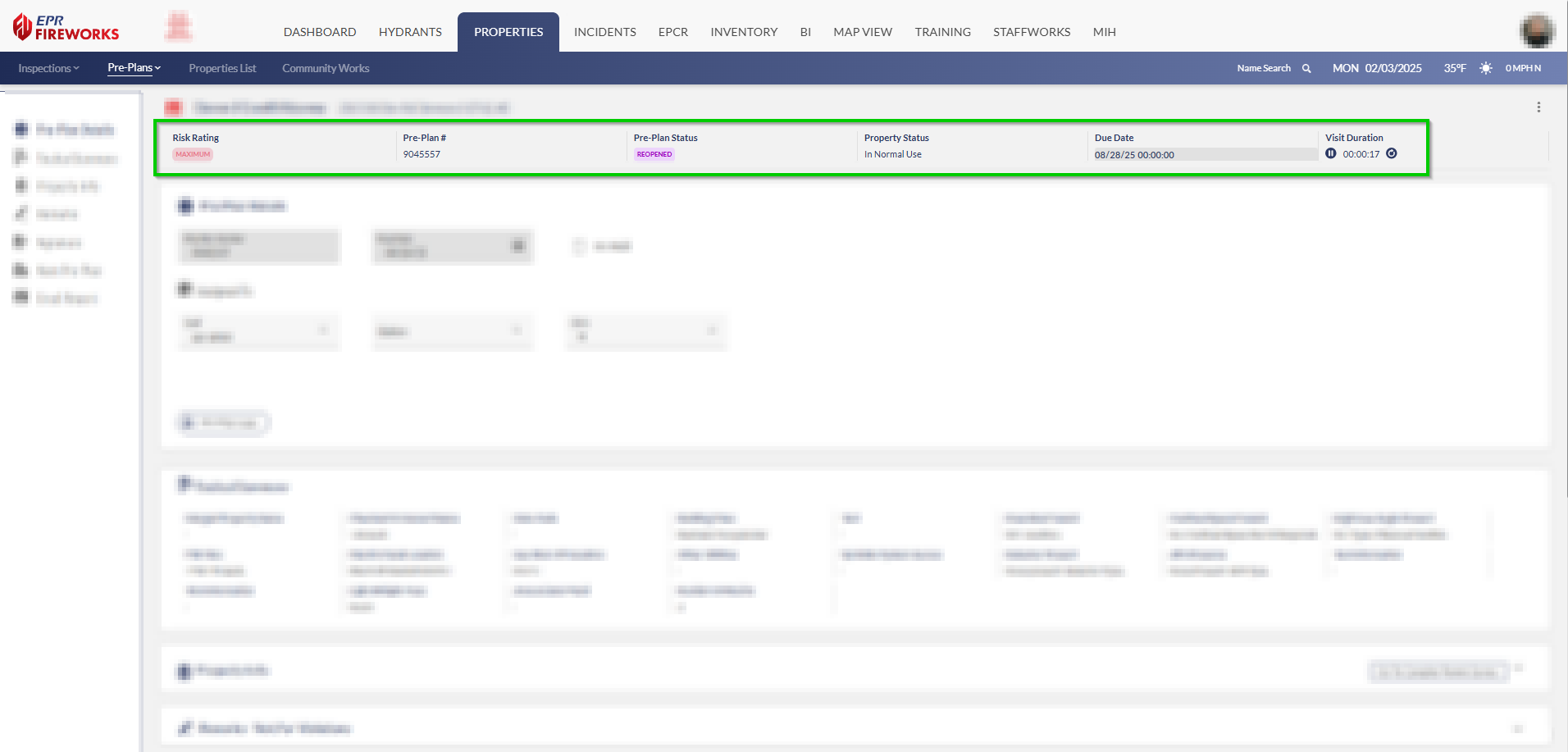Expand the Pre-Plans dropdown menu
The image size is (1568, 752).
point(134,68)
